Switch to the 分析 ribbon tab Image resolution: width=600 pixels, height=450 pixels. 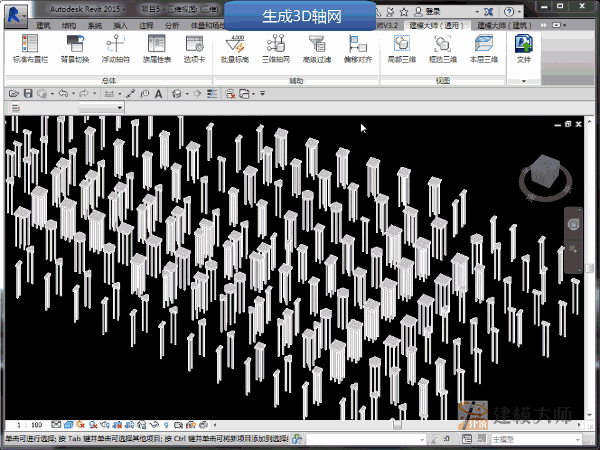[x=172, y=26]
